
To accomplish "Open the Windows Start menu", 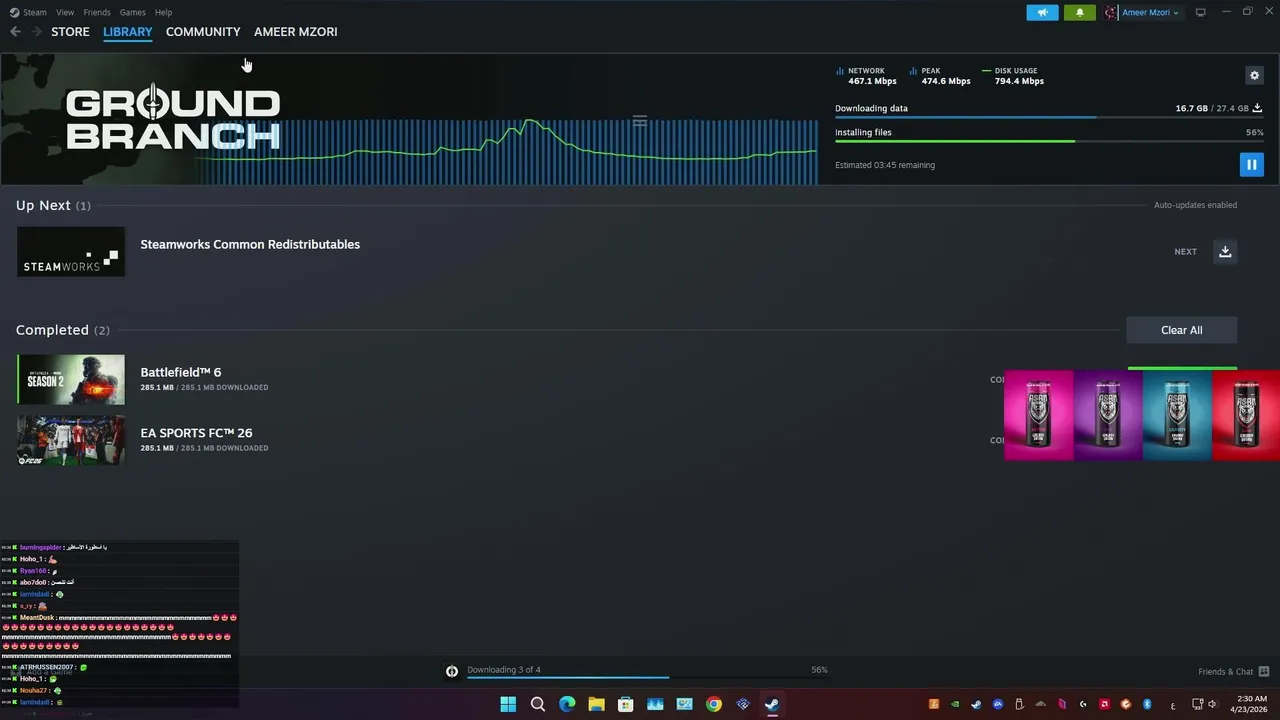I will coord(508,704).
